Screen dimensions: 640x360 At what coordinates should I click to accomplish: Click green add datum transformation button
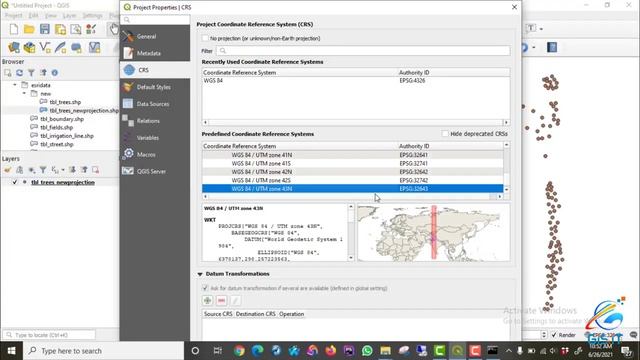pos(207,301)
